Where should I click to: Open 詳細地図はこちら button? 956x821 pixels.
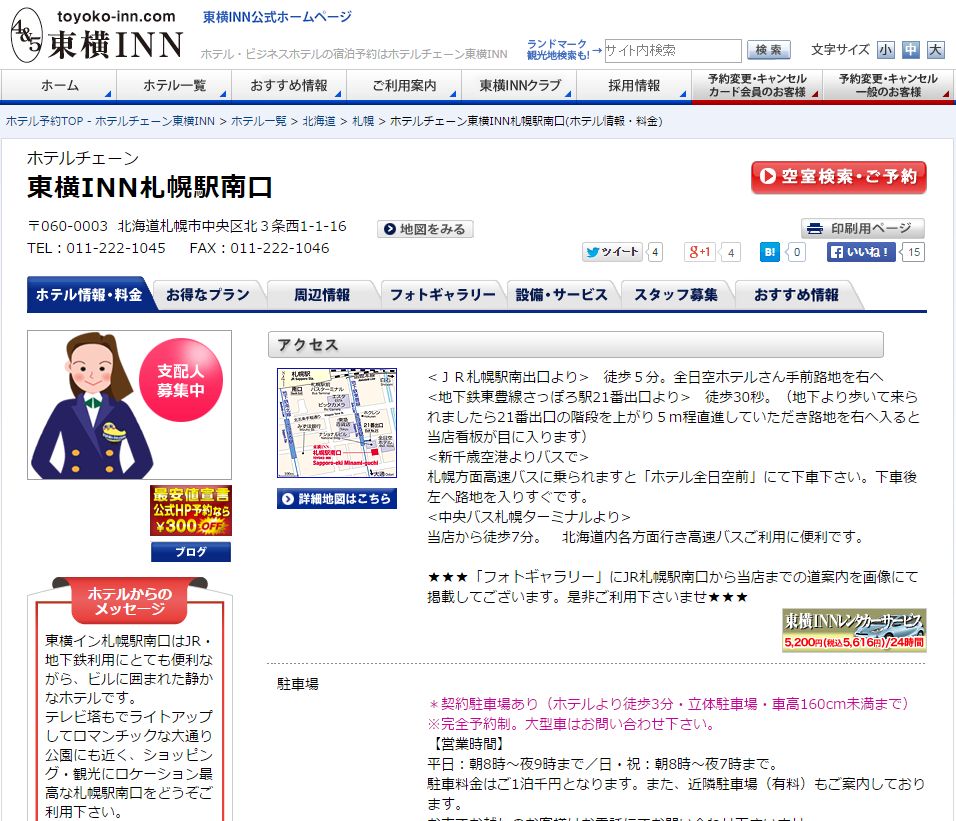point(337,499)
